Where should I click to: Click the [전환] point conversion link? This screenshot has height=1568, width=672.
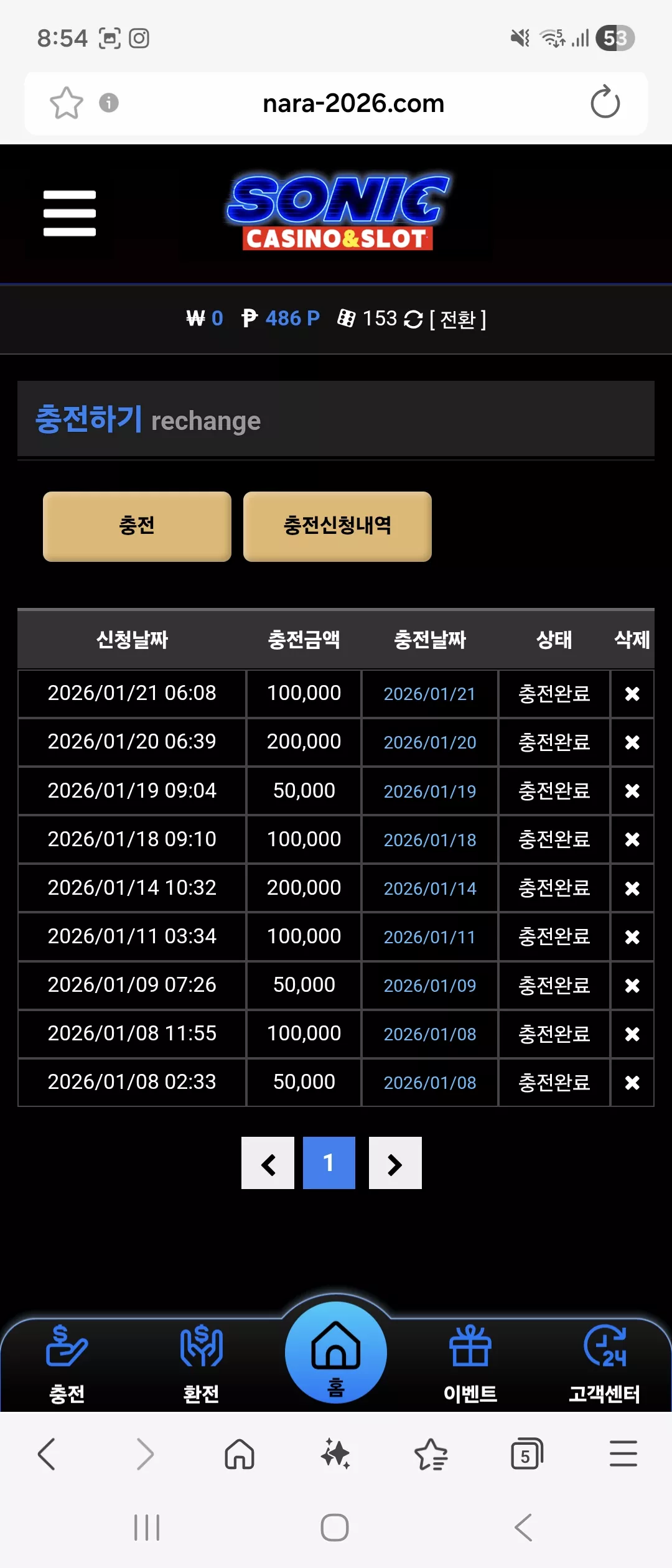457,319
